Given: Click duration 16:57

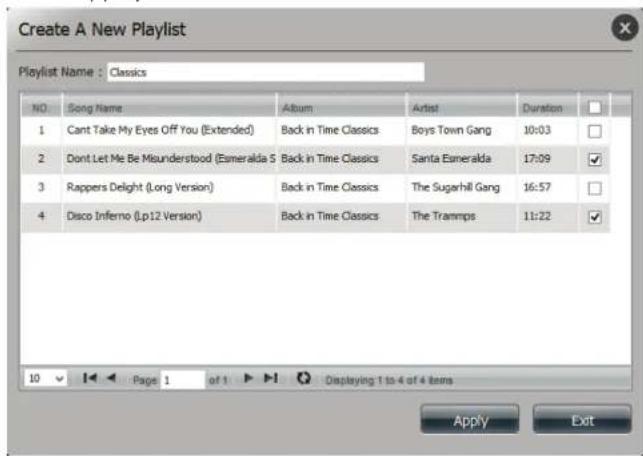Looking at the screenshot, I should 537,187.
